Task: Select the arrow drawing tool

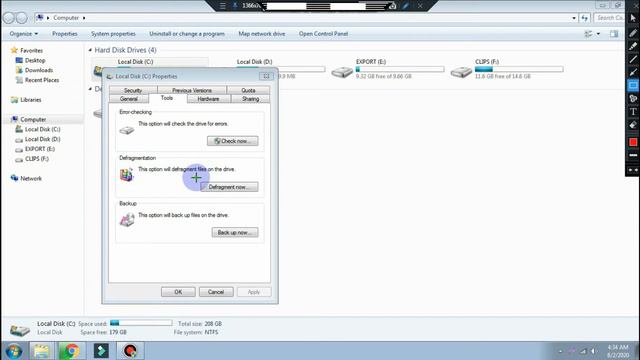Action: point(633,72)
